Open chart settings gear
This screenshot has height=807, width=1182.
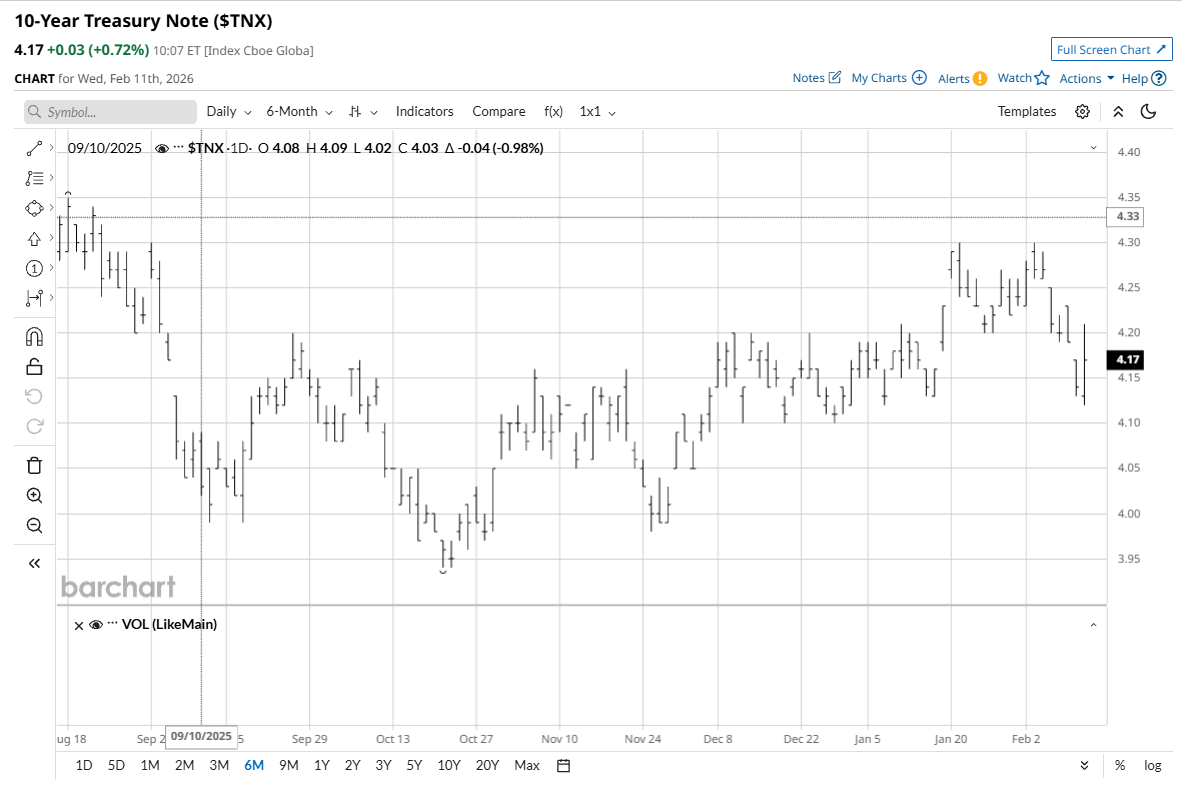coord(1082,112)
